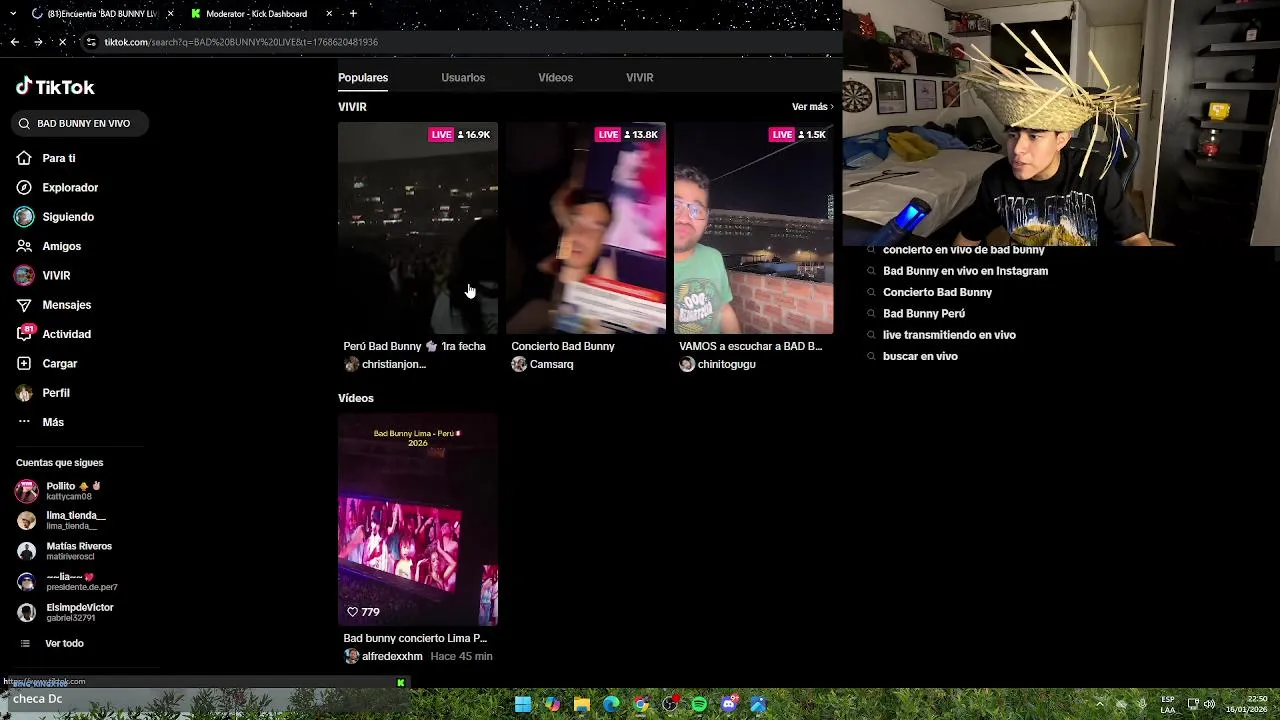Switch to the VIVIR search tab
Viewport: 1280px width, 720px height.
pos(639,77)
